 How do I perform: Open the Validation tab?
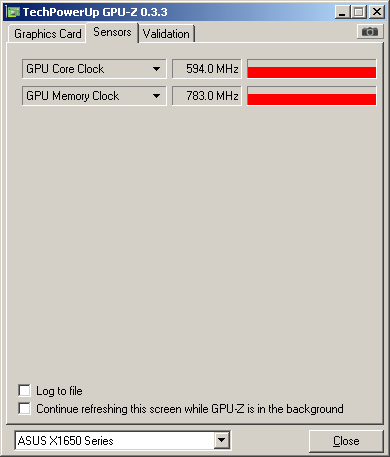pos(166,34)
